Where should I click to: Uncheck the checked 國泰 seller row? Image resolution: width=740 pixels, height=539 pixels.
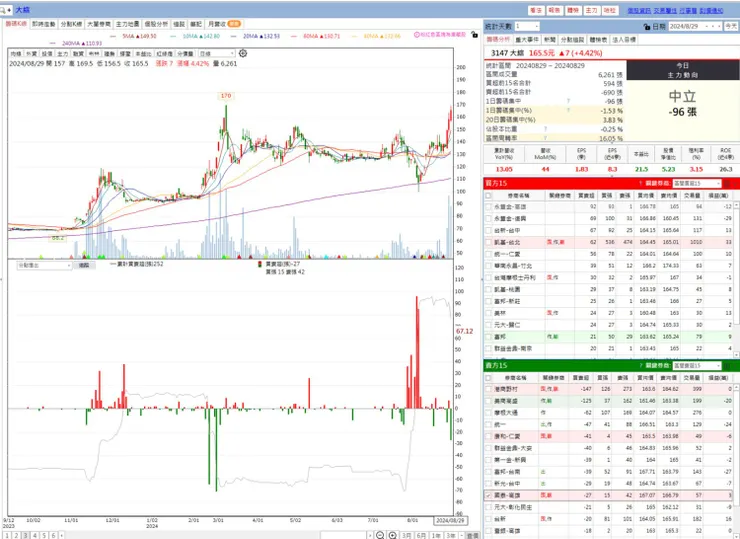488,495
